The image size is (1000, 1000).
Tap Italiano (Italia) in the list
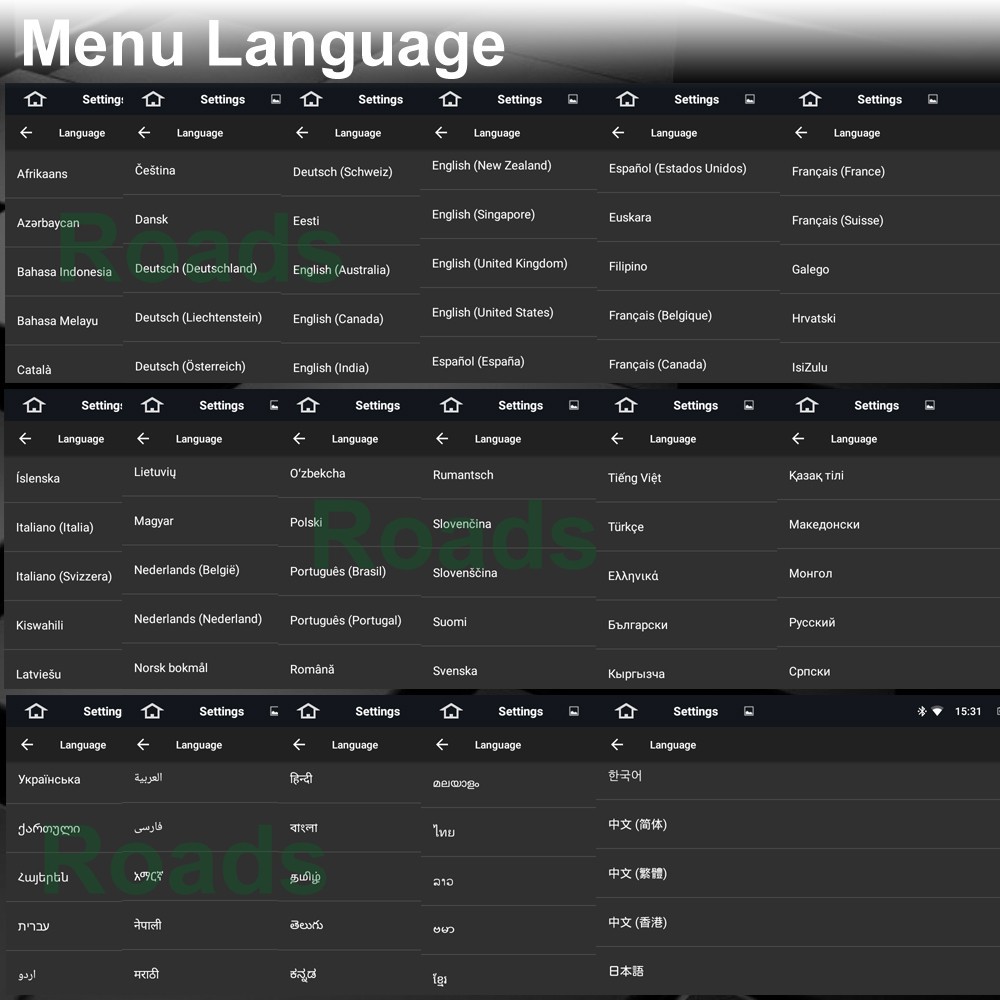55,528
